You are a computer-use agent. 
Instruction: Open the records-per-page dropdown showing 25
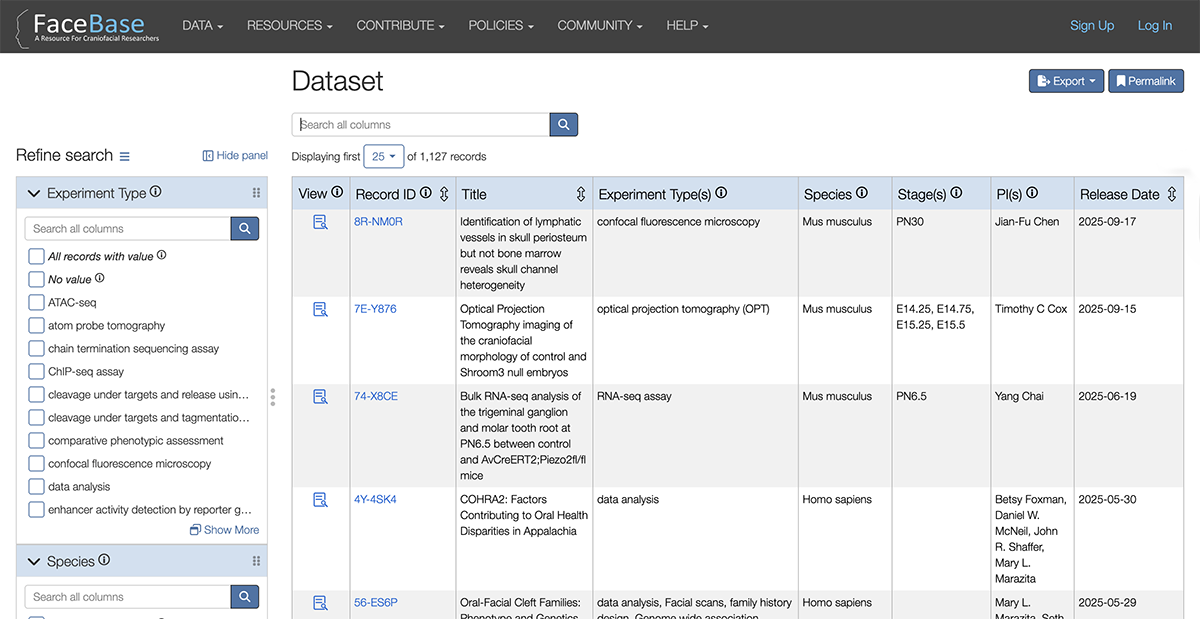point(383,156)
